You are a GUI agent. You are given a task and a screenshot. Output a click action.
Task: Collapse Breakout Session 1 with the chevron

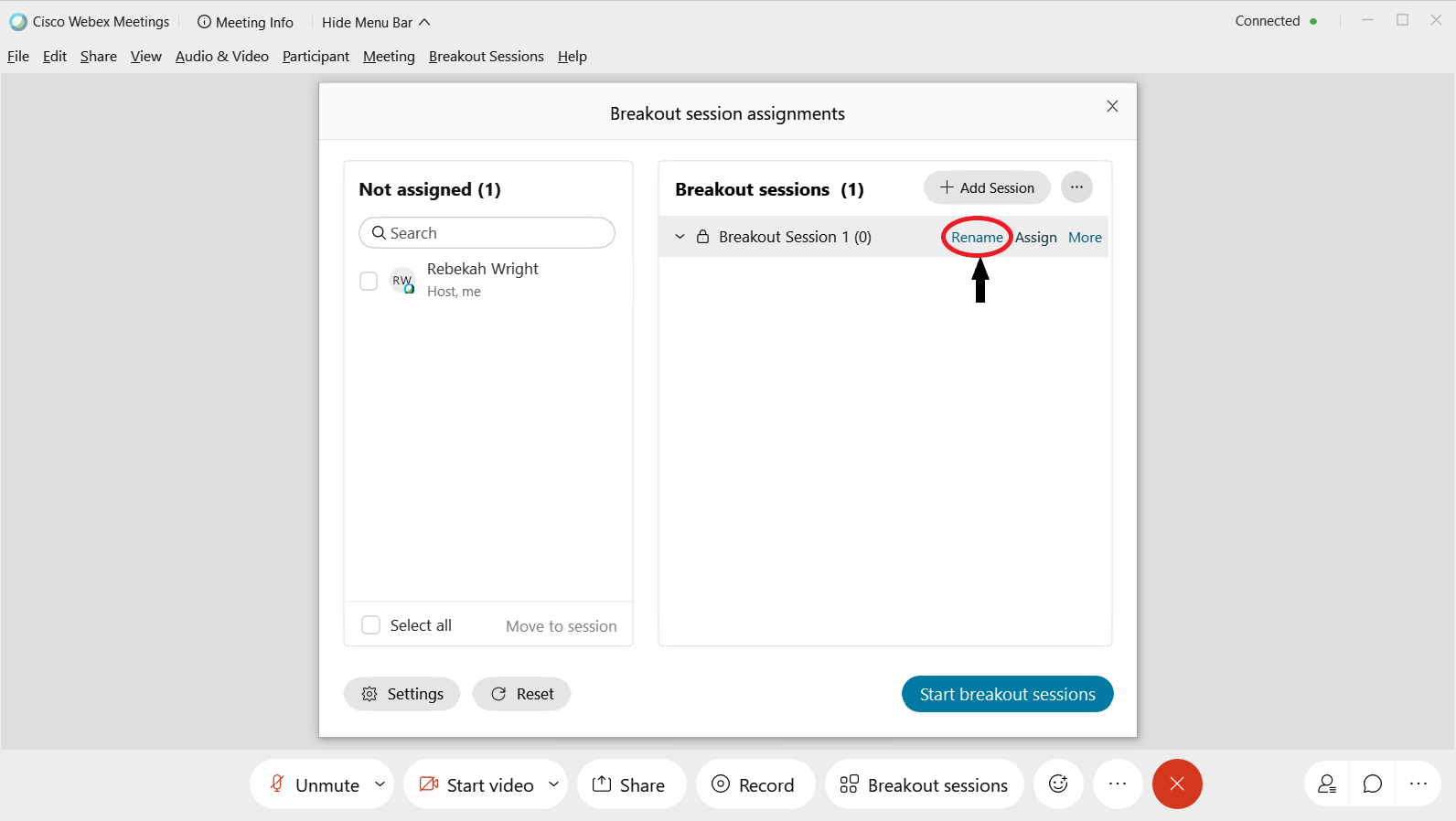pos(680,237)
